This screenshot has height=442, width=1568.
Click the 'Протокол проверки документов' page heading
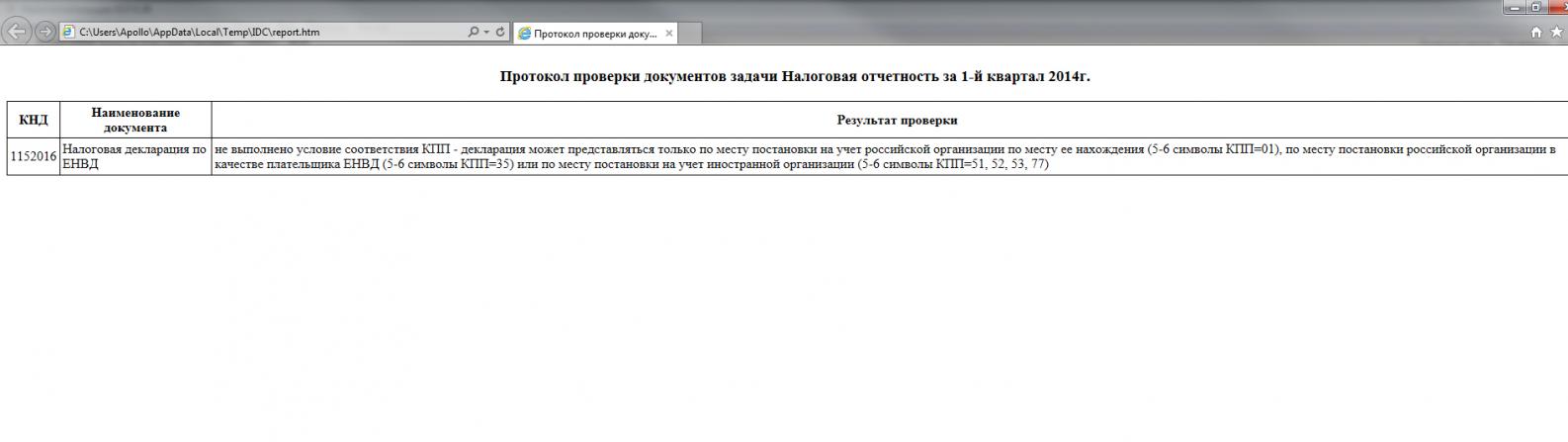795,76
